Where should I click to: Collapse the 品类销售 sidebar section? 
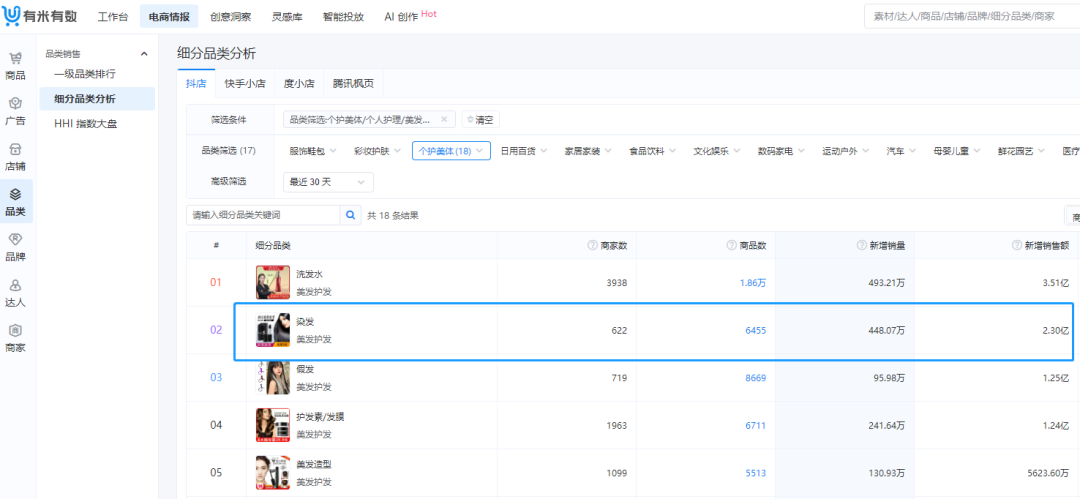(143, 54)
